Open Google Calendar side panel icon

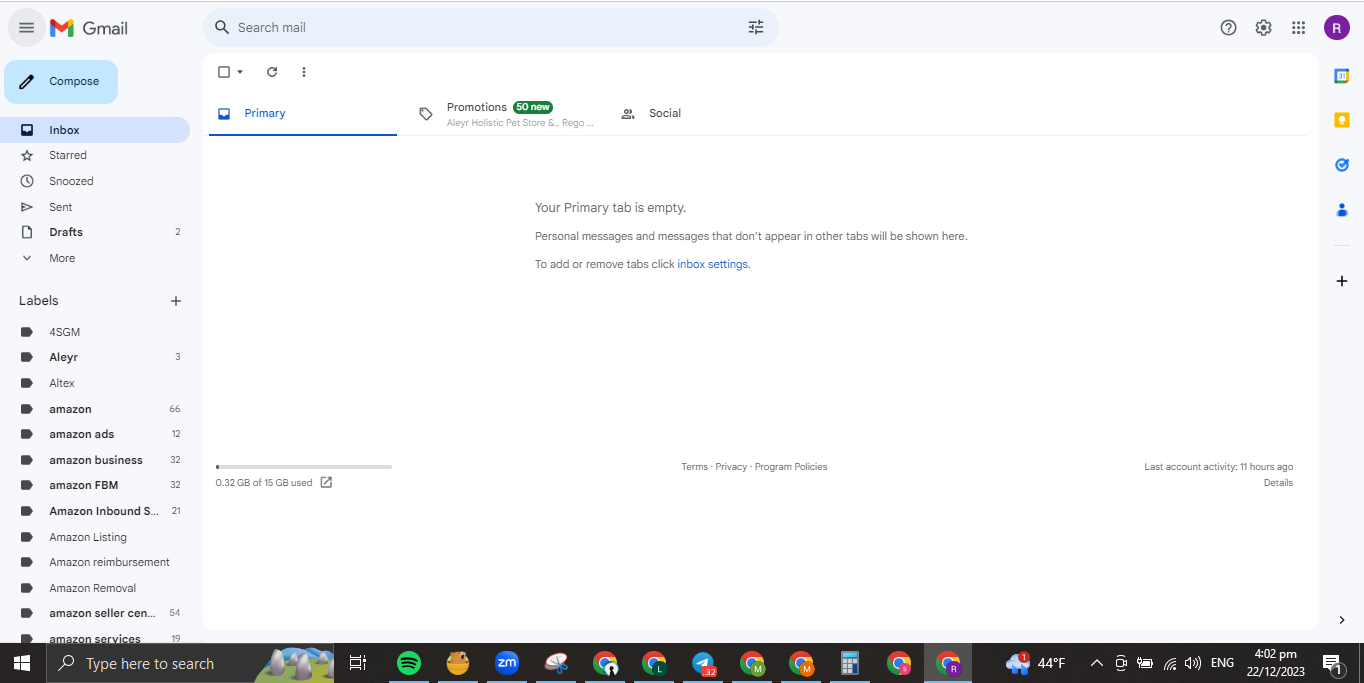tap(1342, 76)
